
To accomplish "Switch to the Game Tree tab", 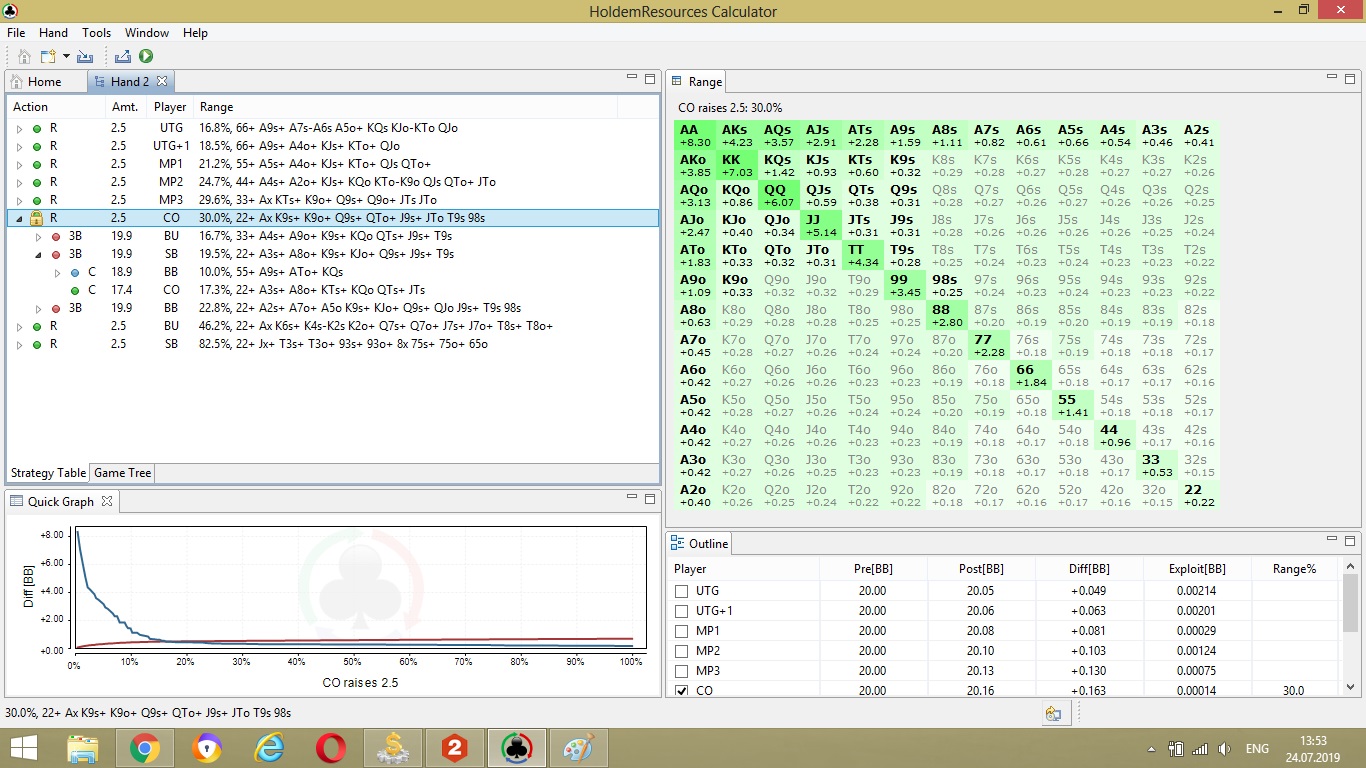I will [x=123, y=473].
